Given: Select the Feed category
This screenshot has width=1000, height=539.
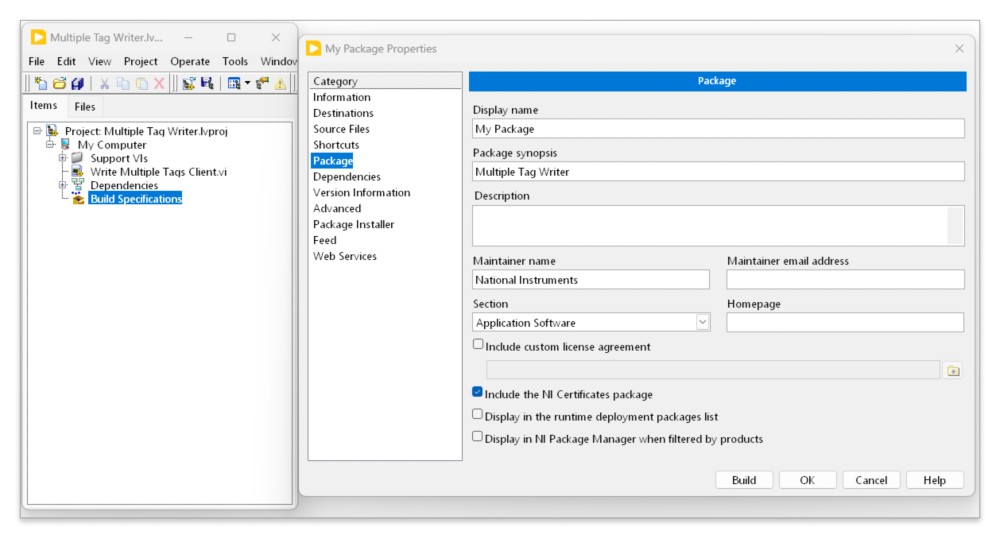Looking at the screenshot, I should coord(325,240).
